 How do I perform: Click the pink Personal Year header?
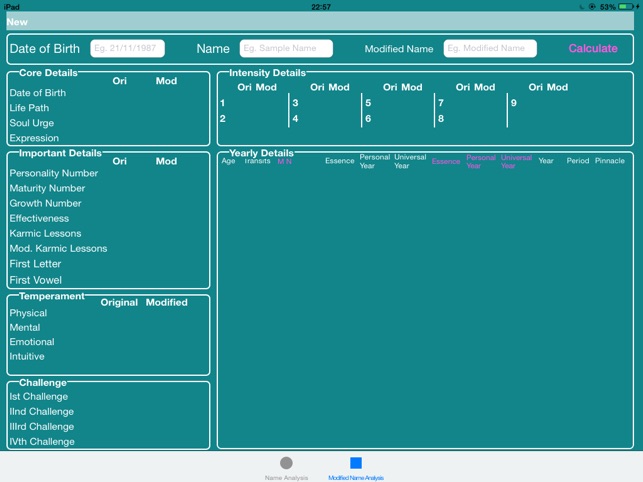(x=481, y=162)
